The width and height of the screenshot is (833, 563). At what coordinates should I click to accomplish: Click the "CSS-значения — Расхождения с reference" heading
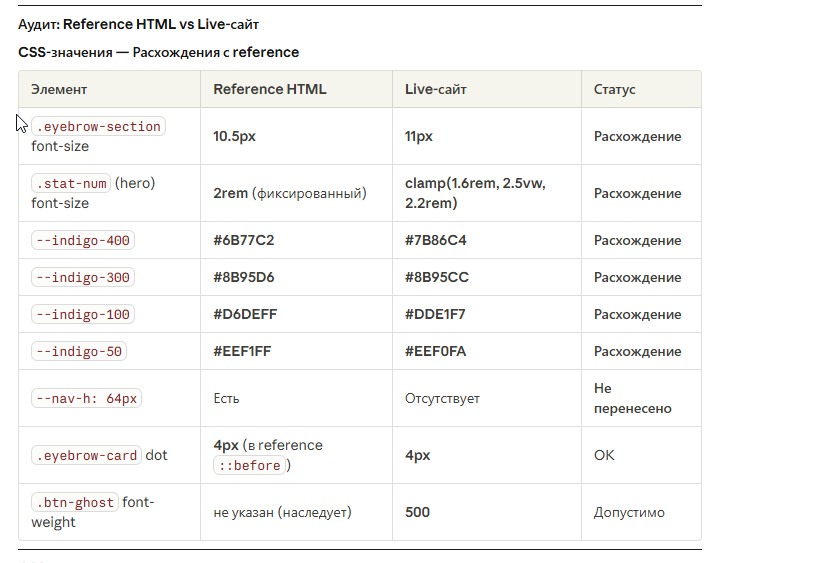(158, 52)
